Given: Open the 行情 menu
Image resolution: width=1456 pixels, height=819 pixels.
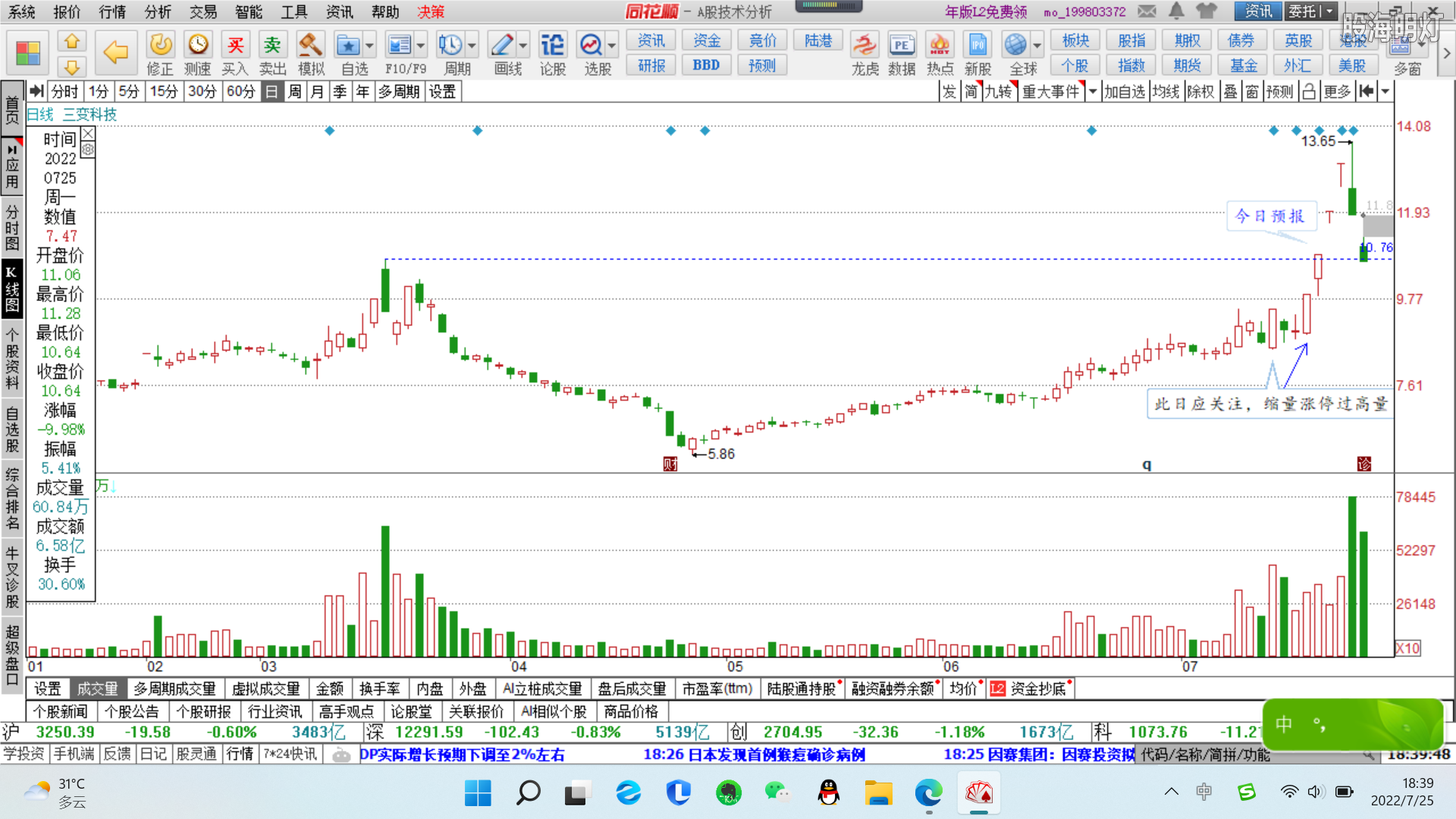Looking at the screenshot, I should pyautogui.click(x=112, y=11).
